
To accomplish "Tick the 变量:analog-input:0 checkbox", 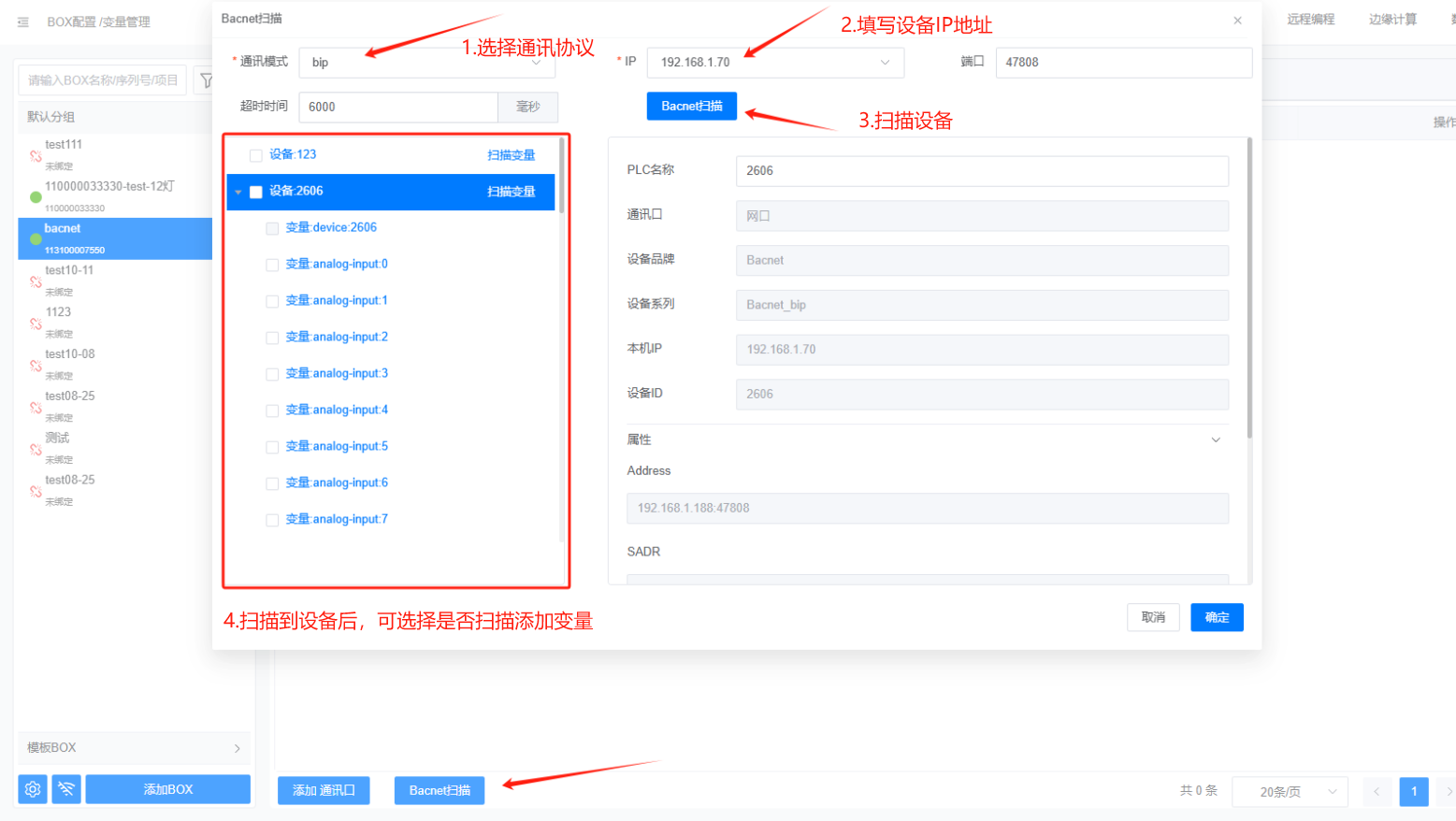I will [x=272, y=265].
